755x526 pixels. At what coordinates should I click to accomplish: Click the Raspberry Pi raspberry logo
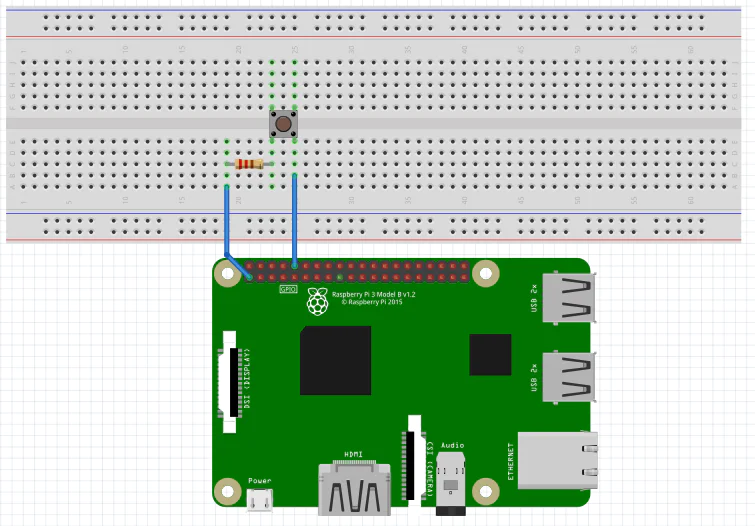tap(318, 302)
